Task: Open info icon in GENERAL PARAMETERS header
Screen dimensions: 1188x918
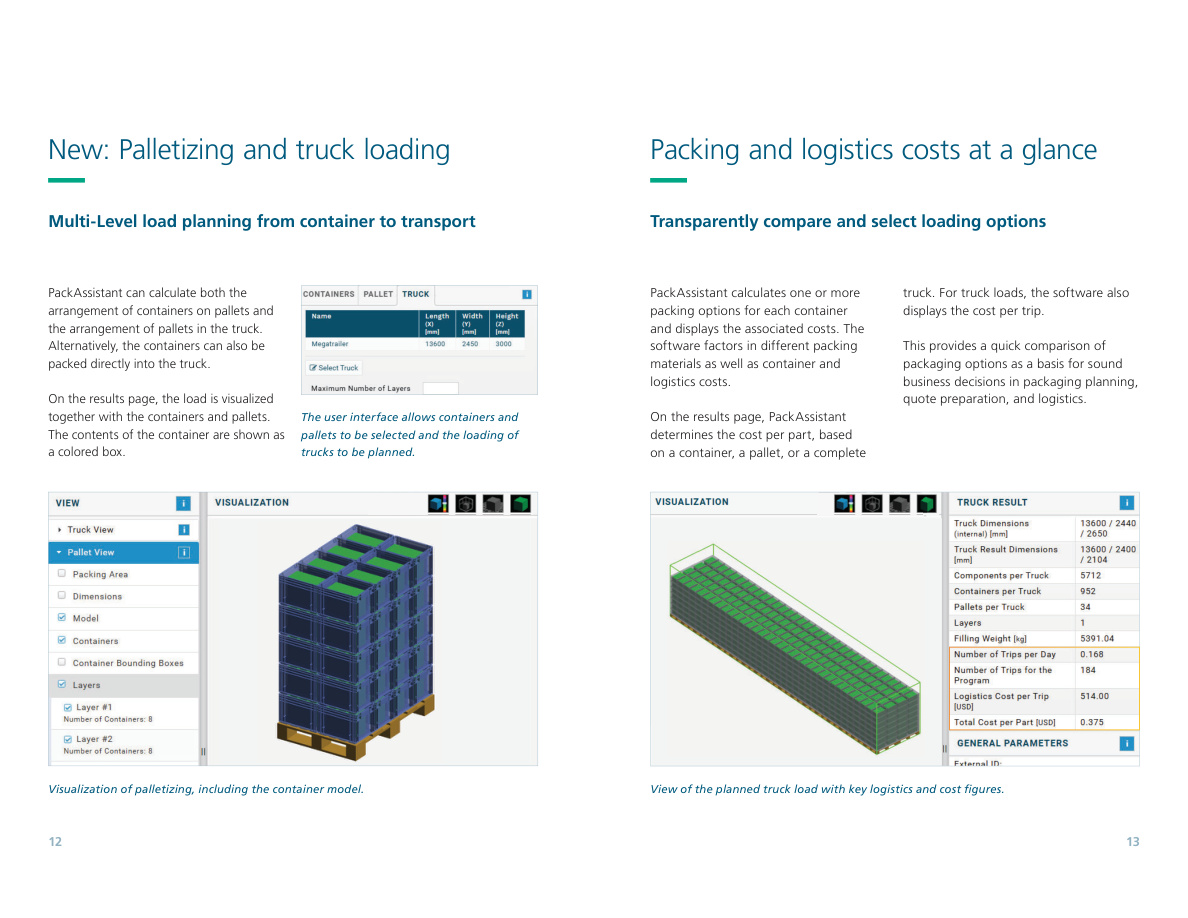Action: (1127, 743)
